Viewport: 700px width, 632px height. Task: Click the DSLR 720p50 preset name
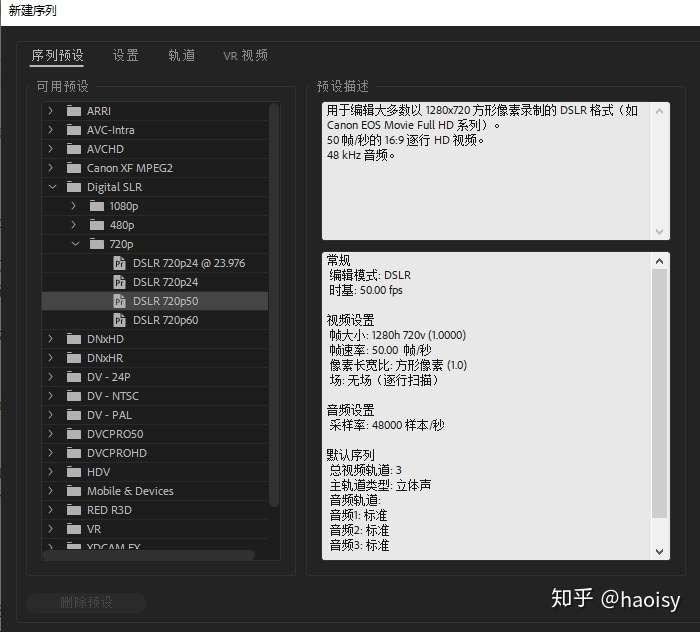[166, 301]
